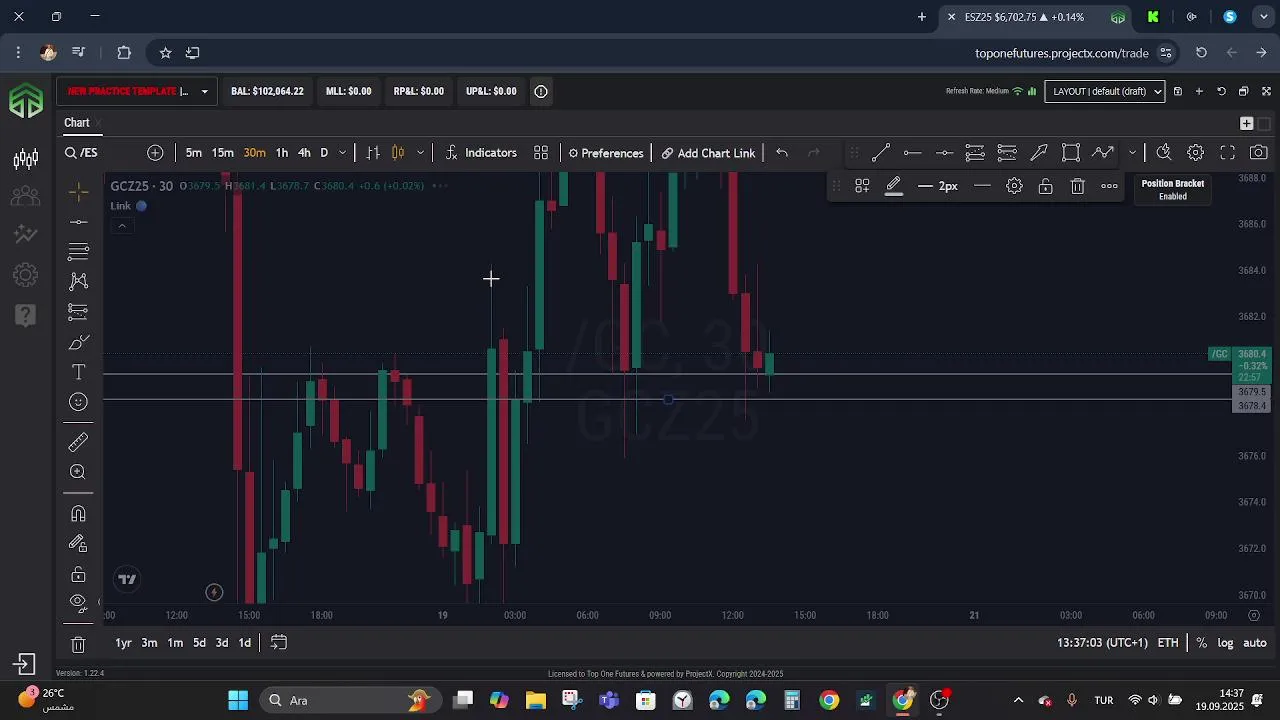Viewport: 1280px width, 720px height.
Task: Select trend line tool in top toolbar
Action: (881, 153)
